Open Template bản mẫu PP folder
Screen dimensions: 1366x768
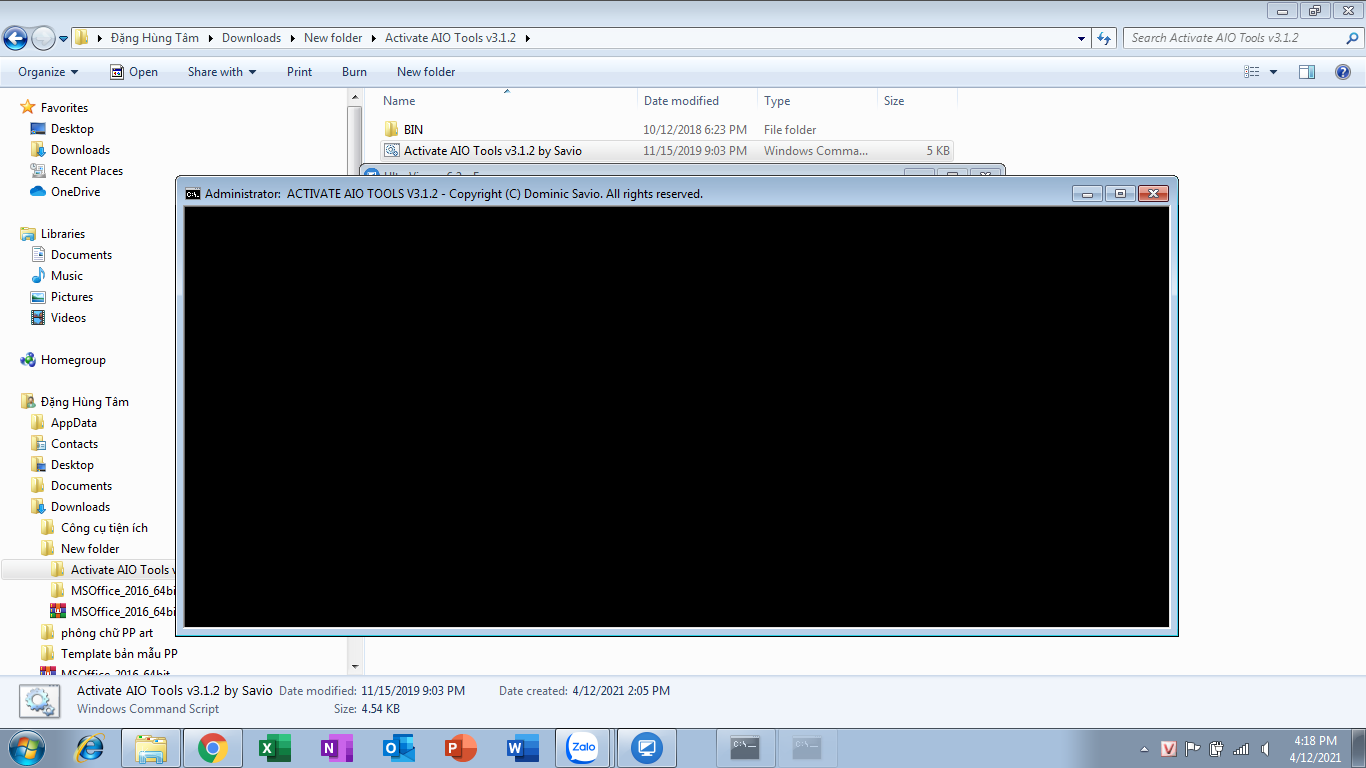(x=119, y=654)
